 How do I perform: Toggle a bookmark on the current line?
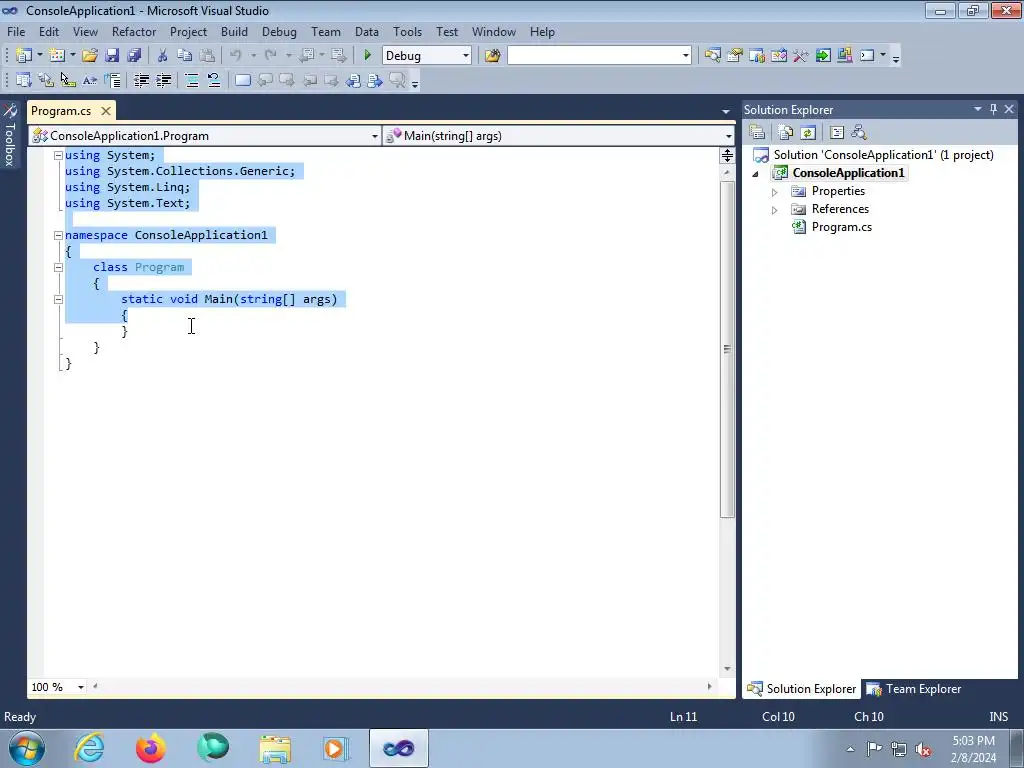(x=242, y=80)
